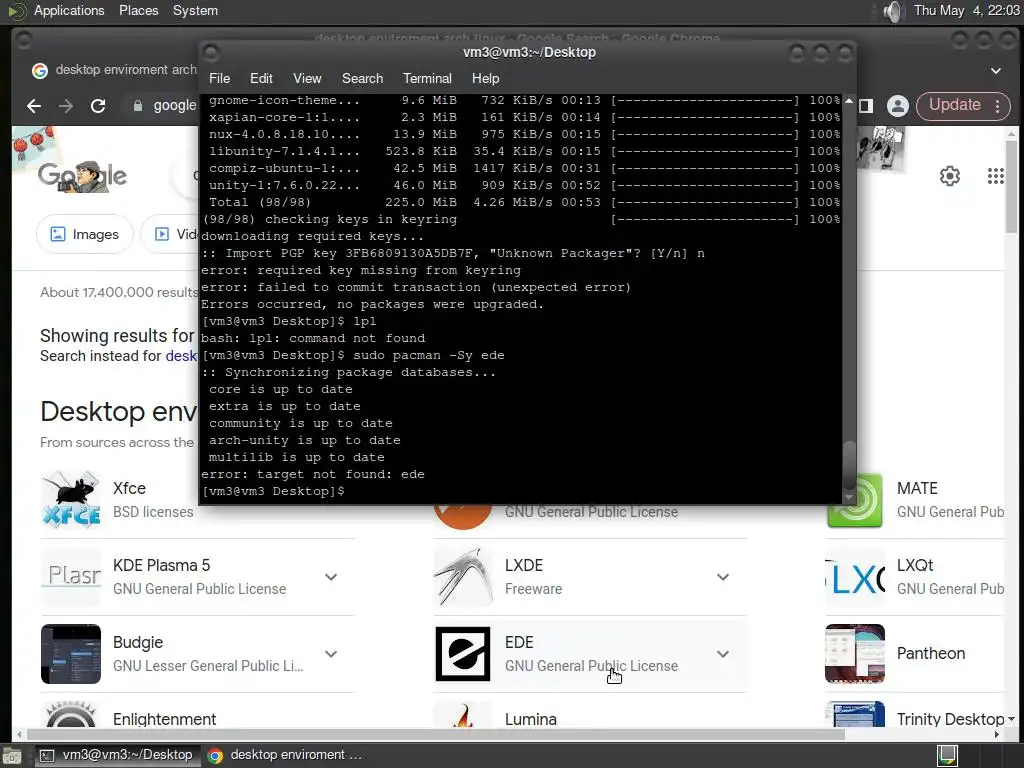Click the clock in top panel

(966, 10)
